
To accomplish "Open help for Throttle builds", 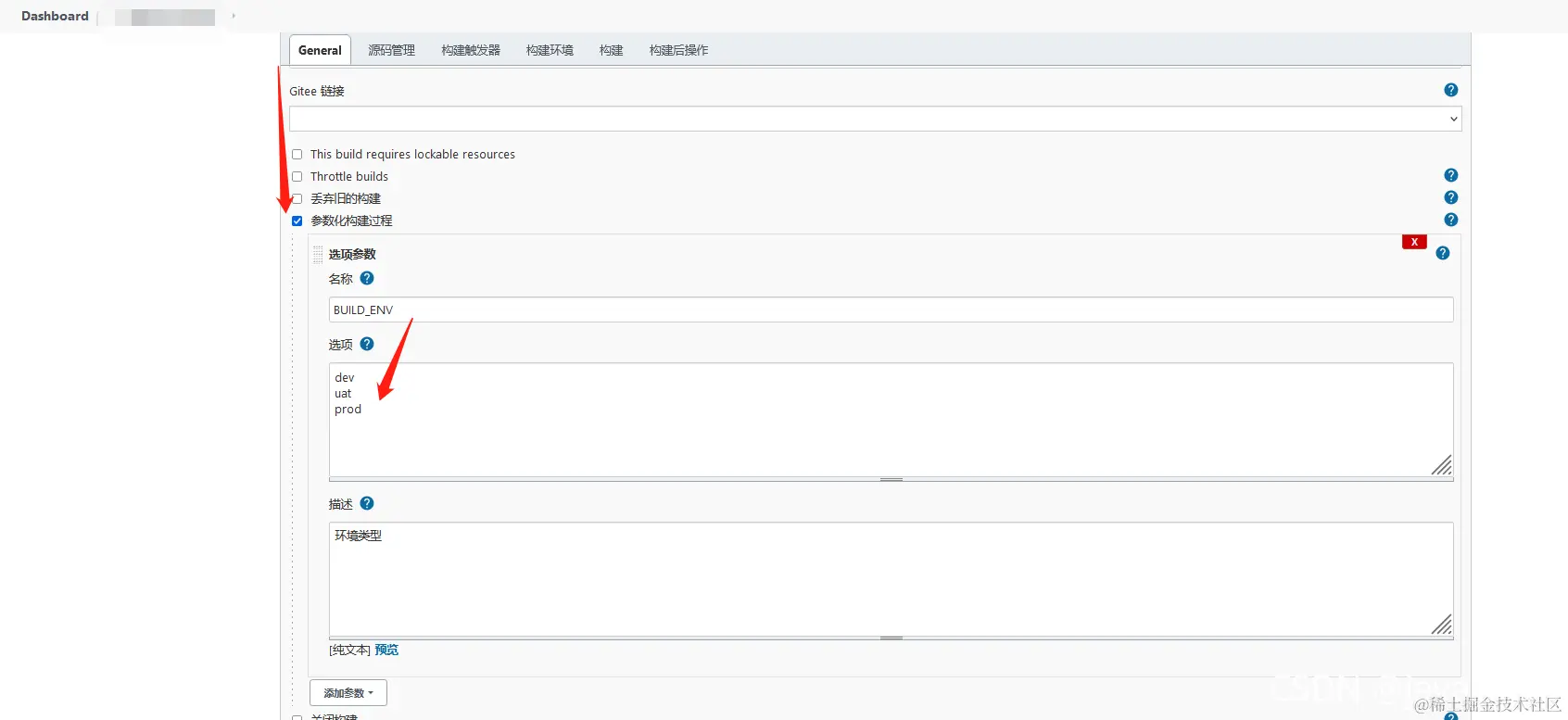I will point(1451,175).
